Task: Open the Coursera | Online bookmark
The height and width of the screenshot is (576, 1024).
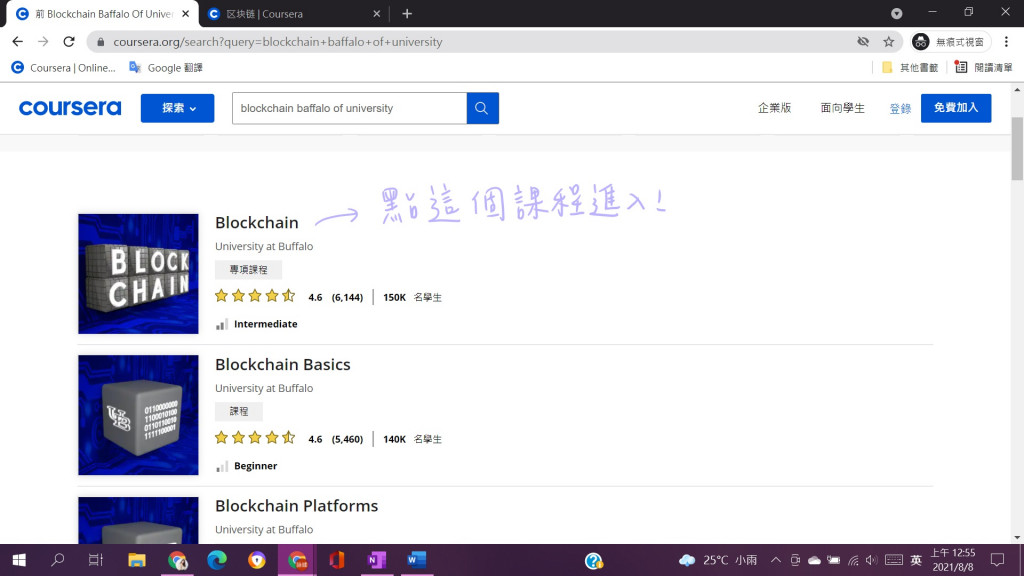Action: click(x=63, y=67)
